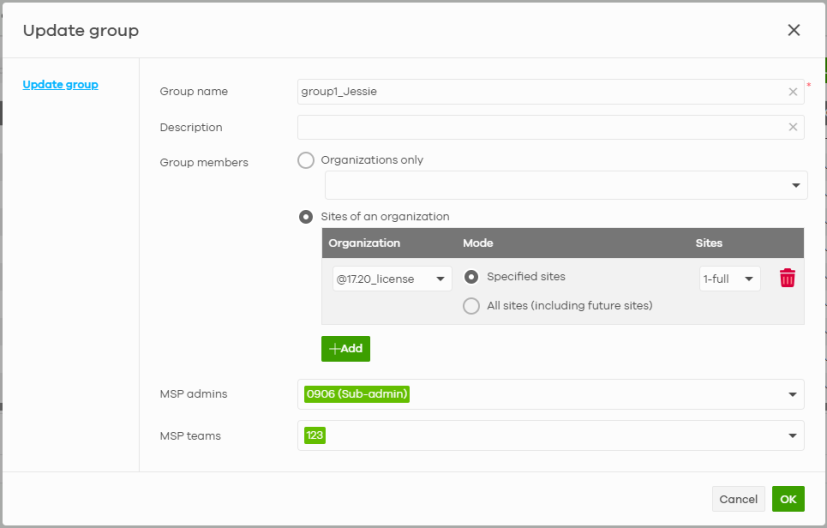Clear the Description field
The image size is (827, 528).
click(793, 127)
